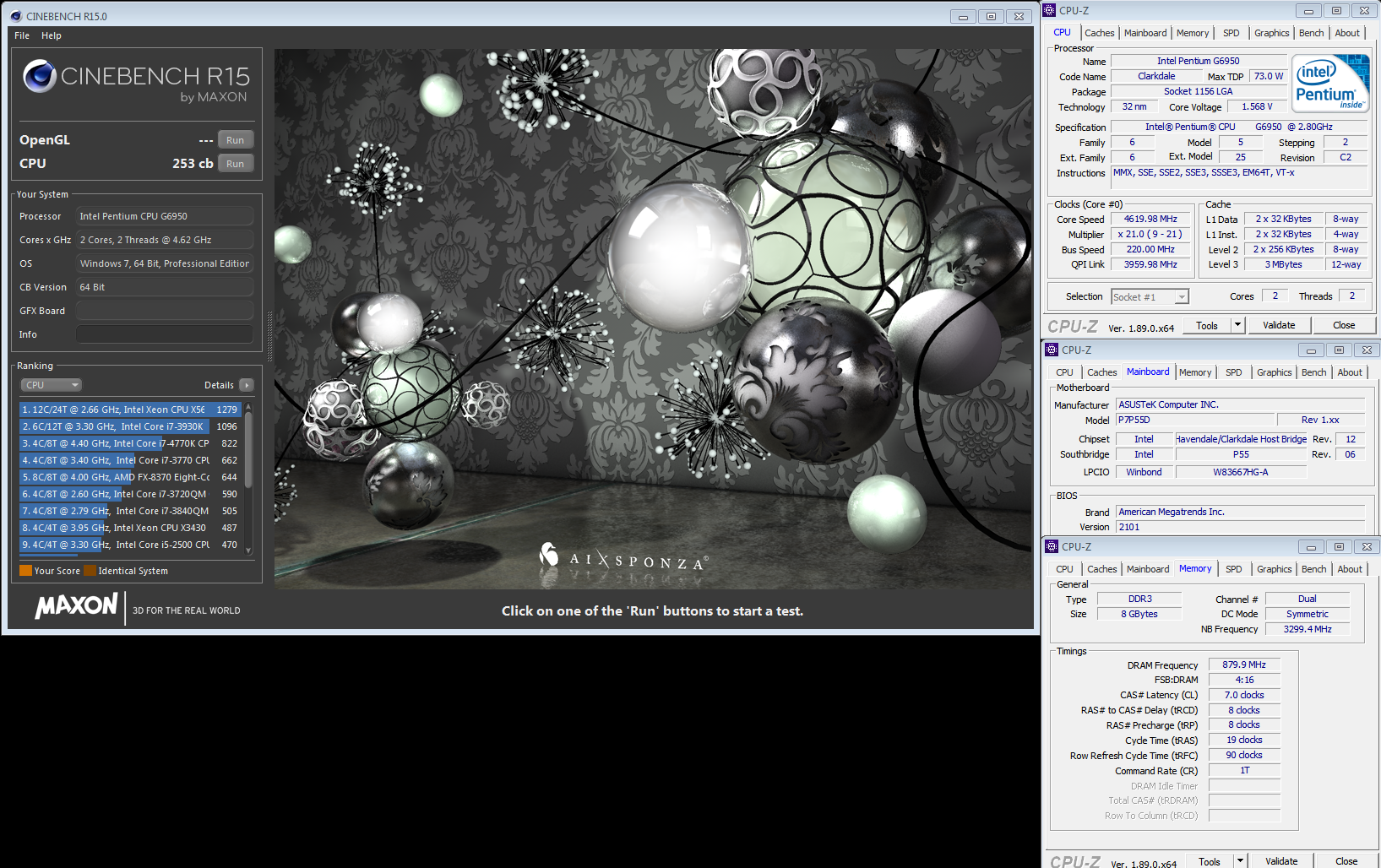1381x868 pixels.
Task: Select ranking row Intel Core i7-3930K
Action: coord(130,426)
